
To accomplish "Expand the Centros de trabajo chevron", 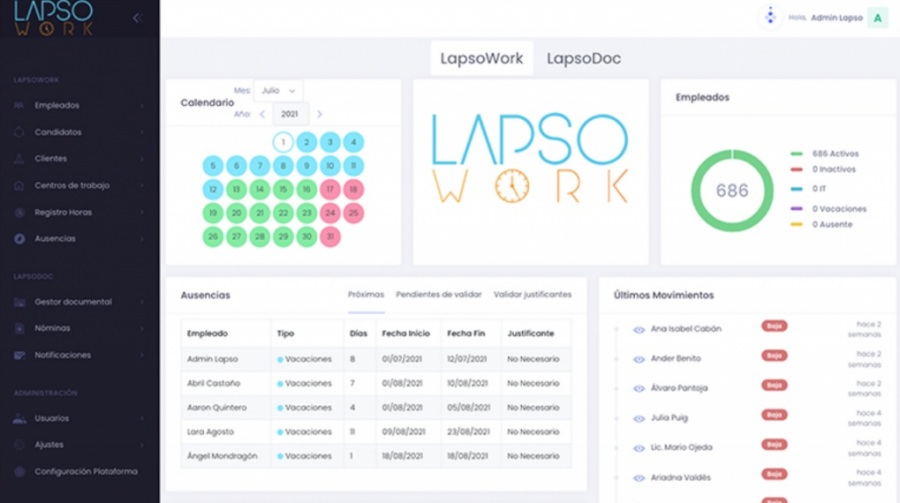I will [x=142, y=185].
